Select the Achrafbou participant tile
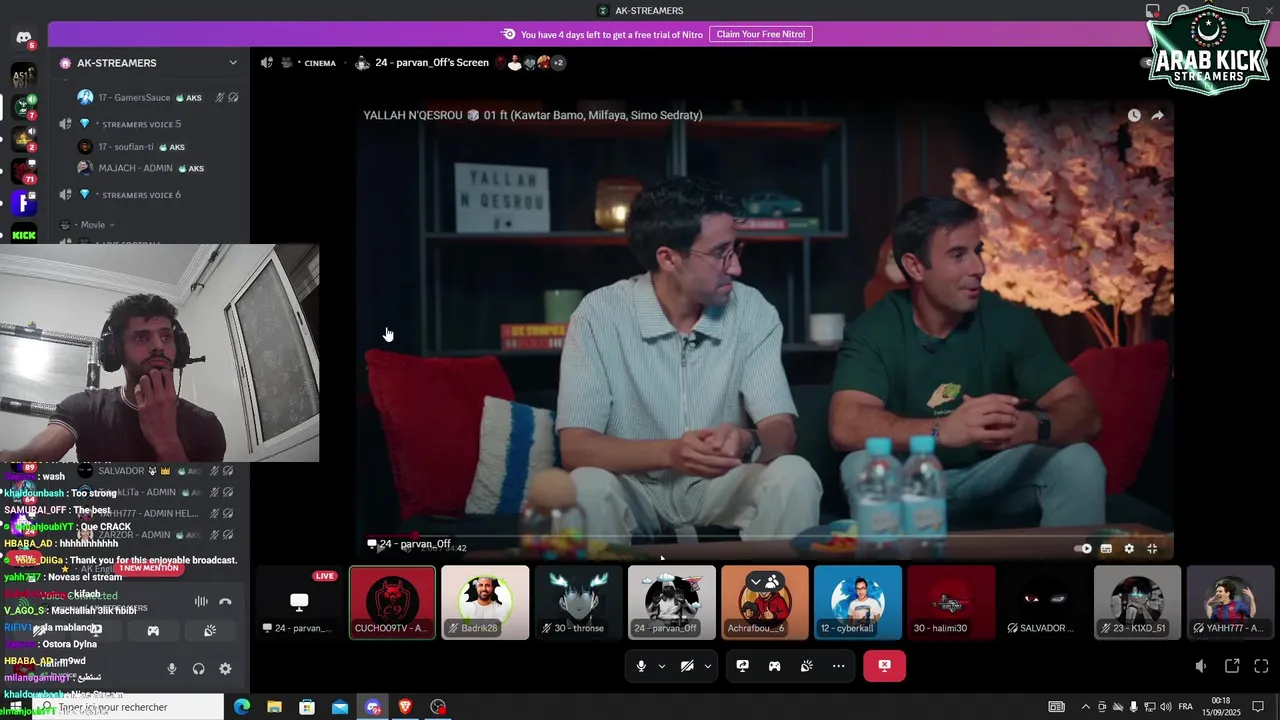Viewport: 1280px width, 720px height. (x=764, y=602)
